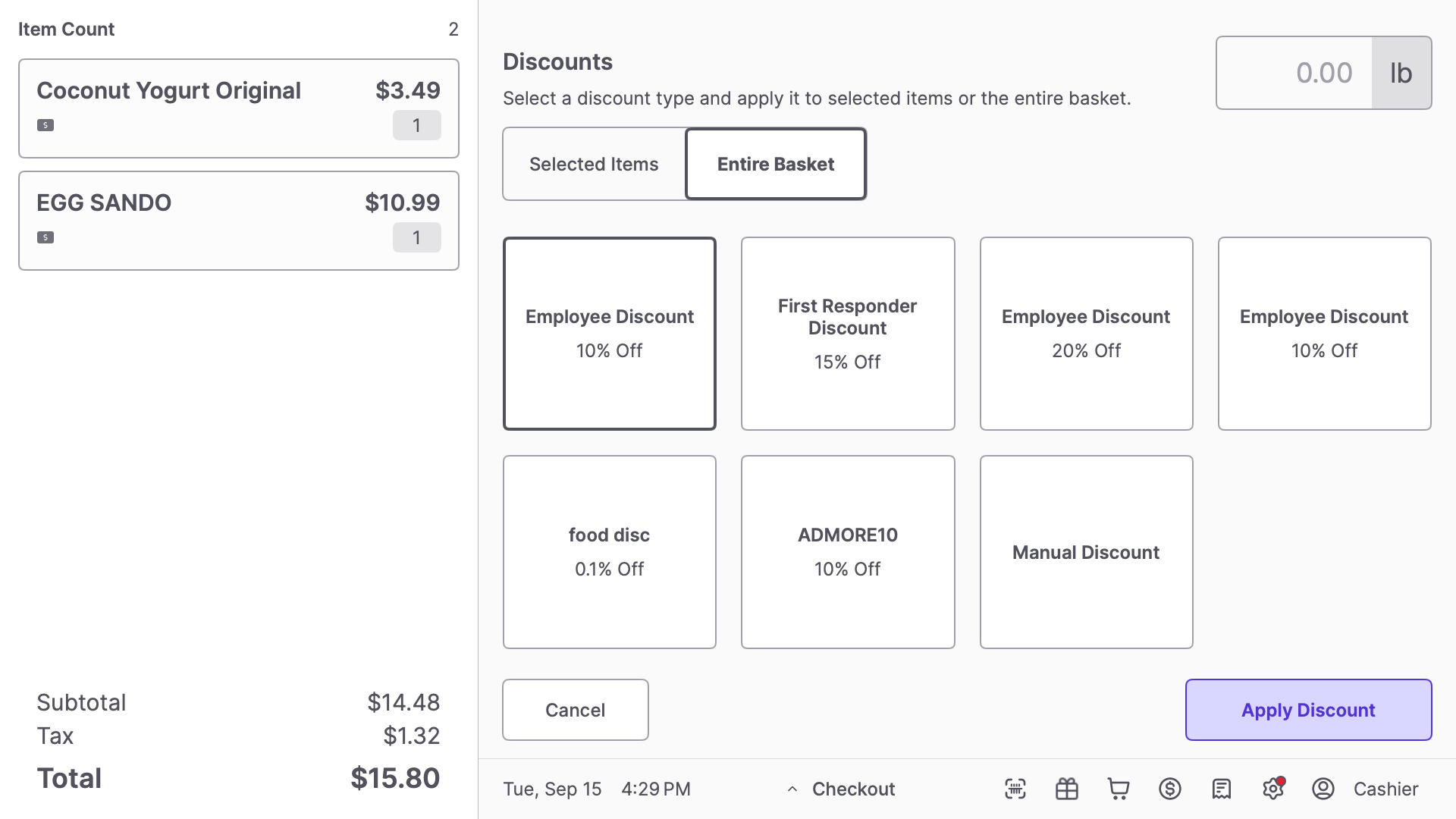Select the EGG SANDO basket item

click(x=239, y=221)
